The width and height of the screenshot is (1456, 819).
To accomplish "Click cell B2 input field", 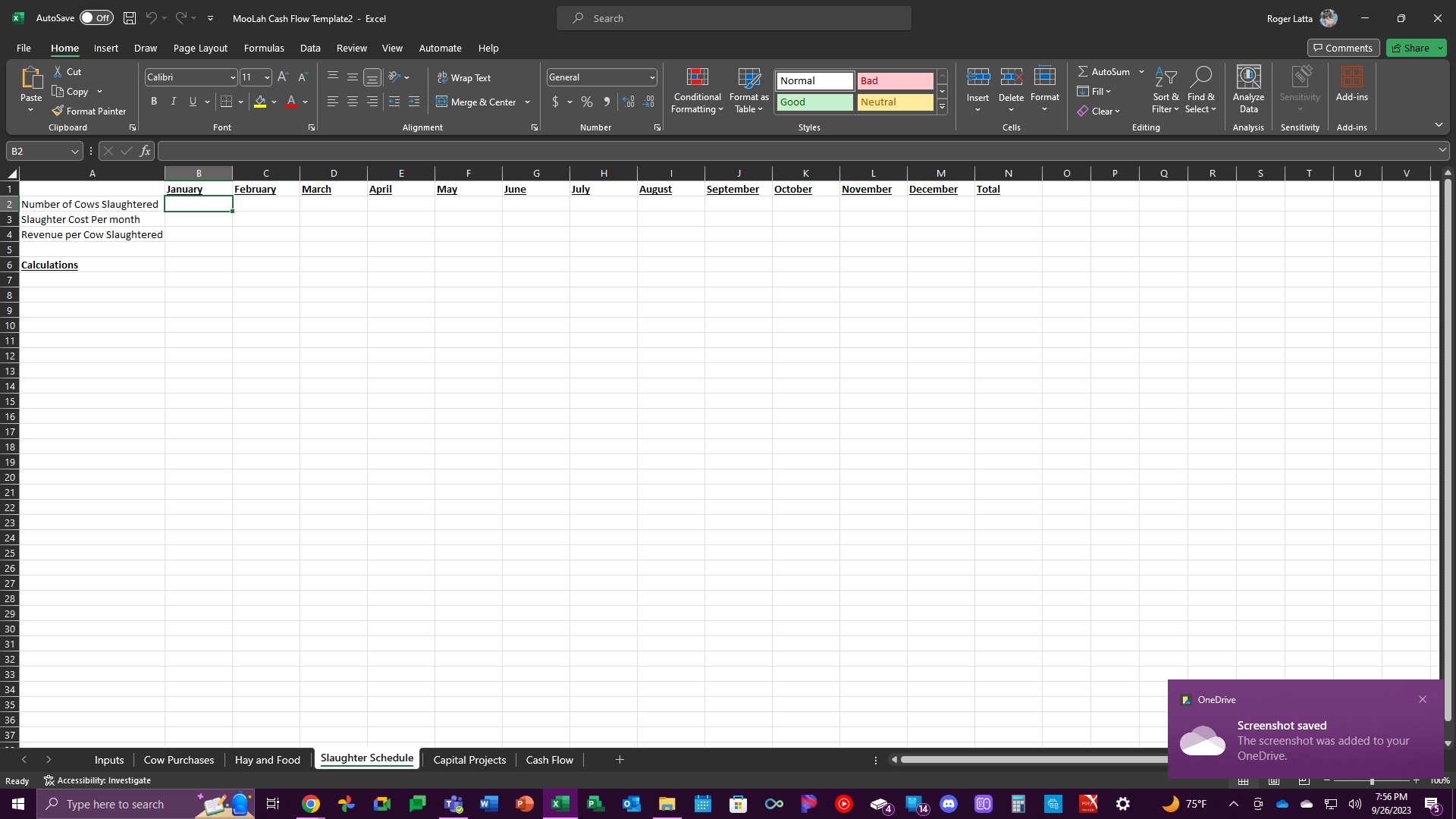I will 198,204.
